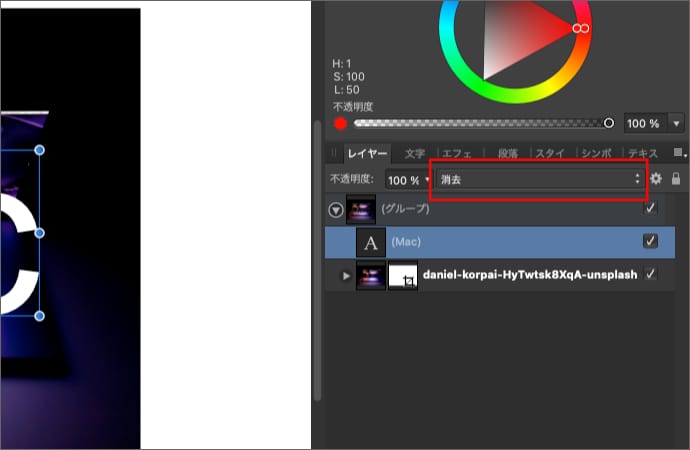This screenshot has height=450, width=690.
Task: Toggle visibility of daniel-korpai layer
Action: coord(651,275)
